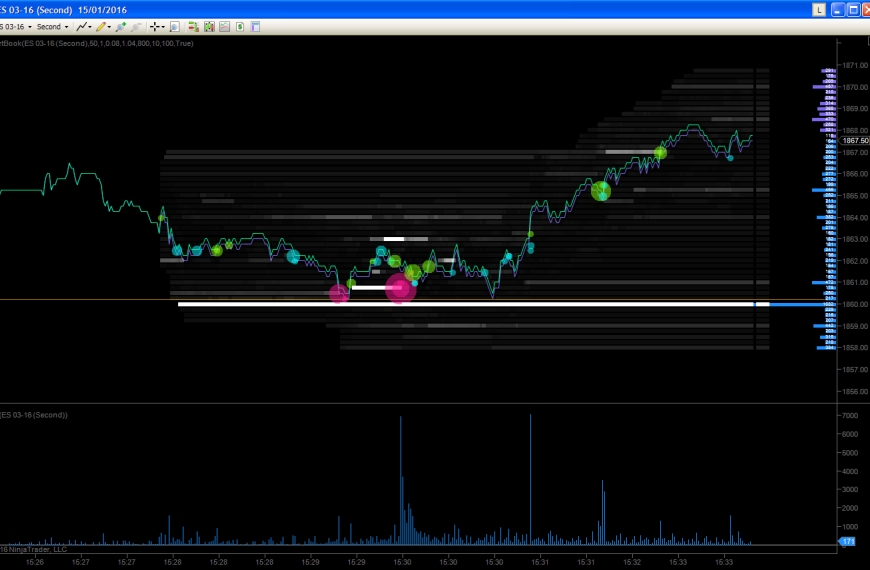Select the large magenta bubble on chart
The height and width of the screenshot is (570, 870).
point(400,289)
